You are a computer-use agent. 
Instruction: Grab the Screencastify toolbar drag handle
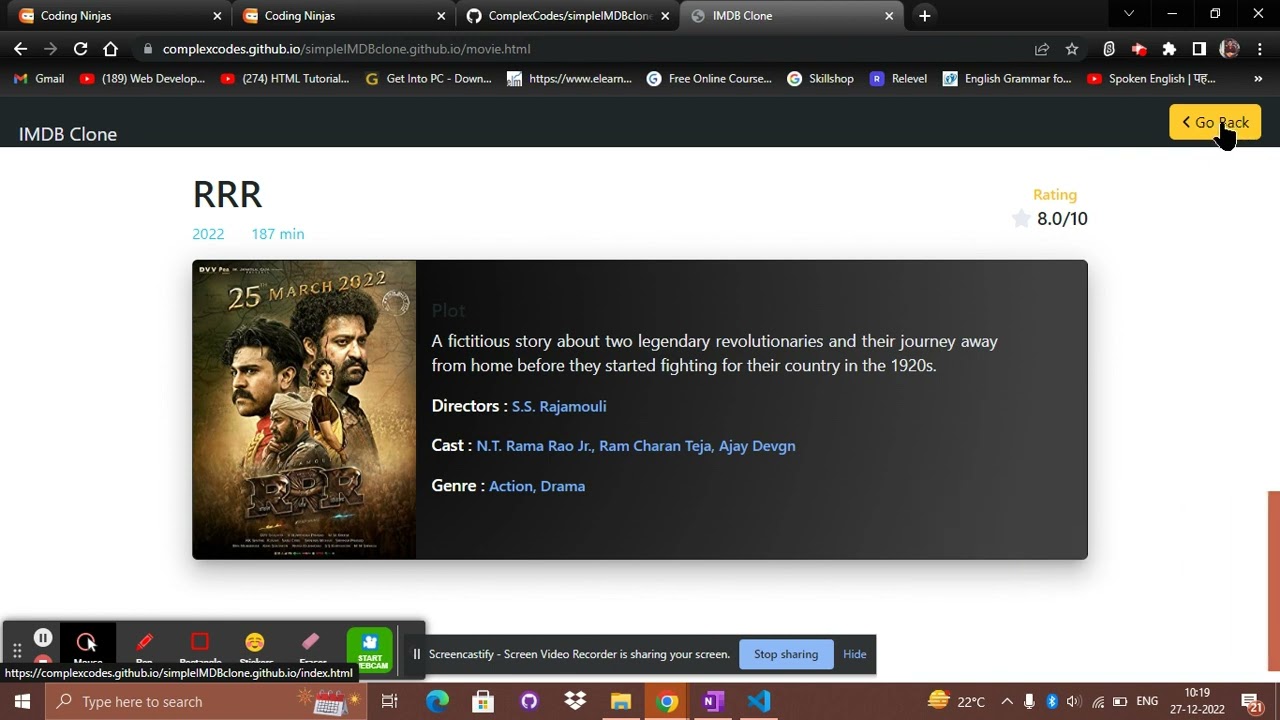pyautogui.click(x=17, y=651)
